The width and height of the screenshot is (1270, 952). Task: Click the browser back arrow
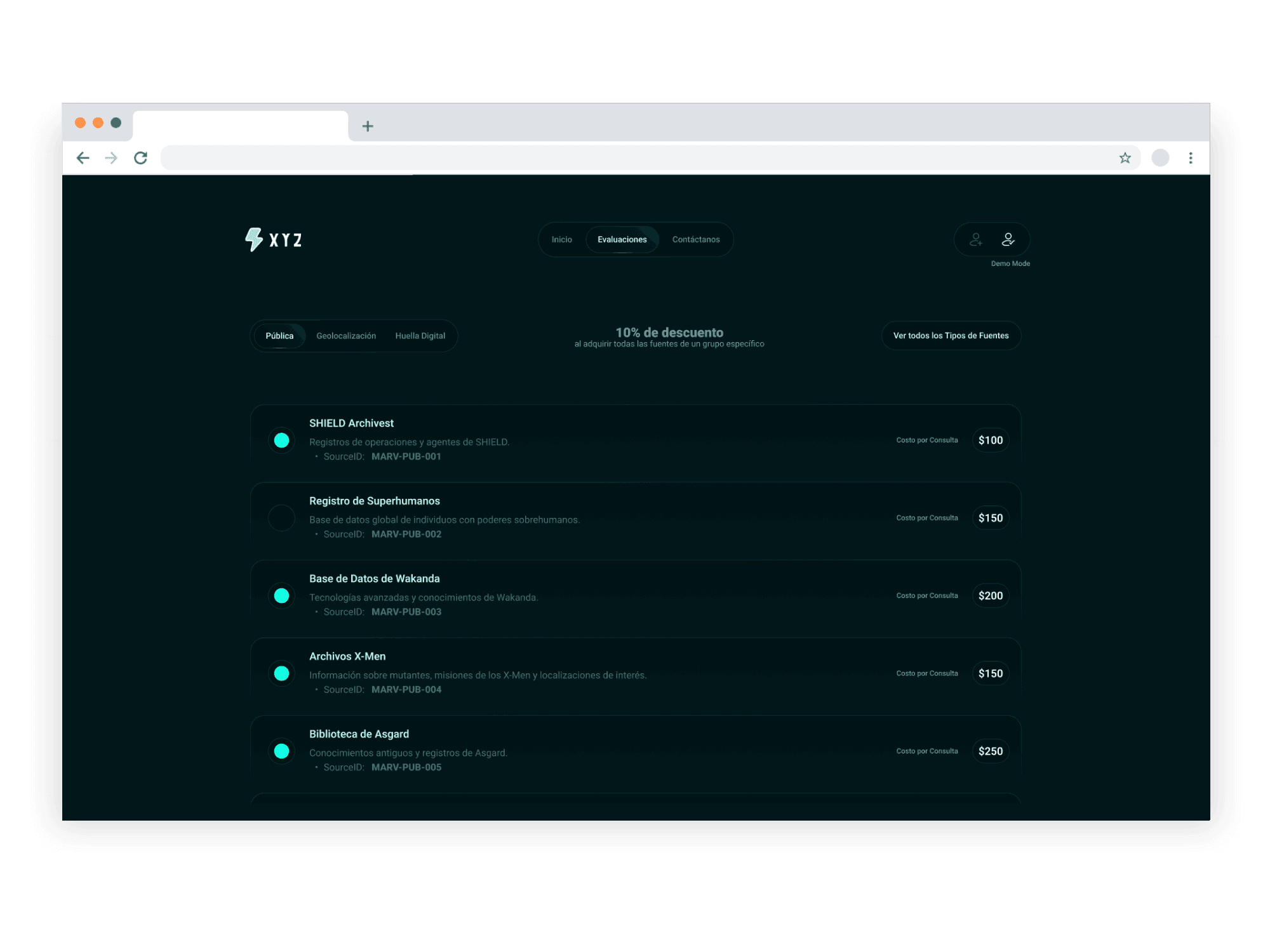pos(83,158)
